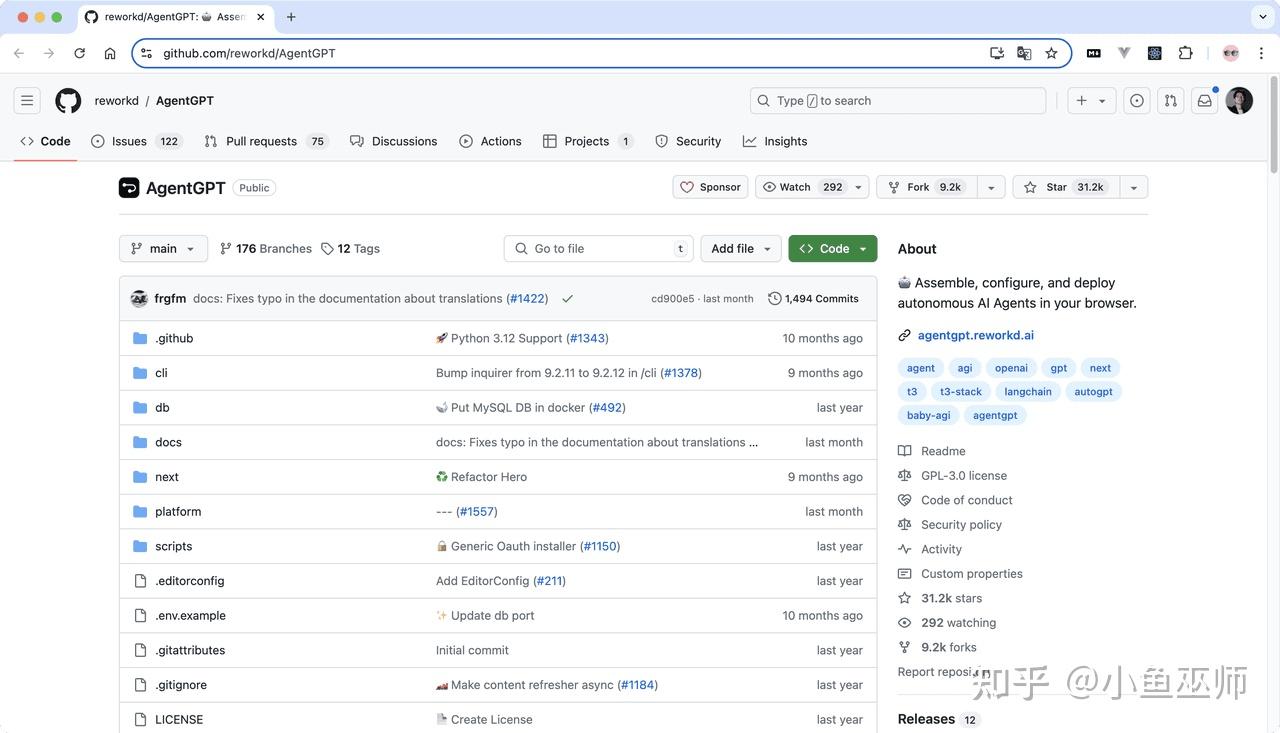Image resolution: width=1280 pixels, height=733 pixels.
Task: Click the install app icon in address bar
Action: click(997, 53)
